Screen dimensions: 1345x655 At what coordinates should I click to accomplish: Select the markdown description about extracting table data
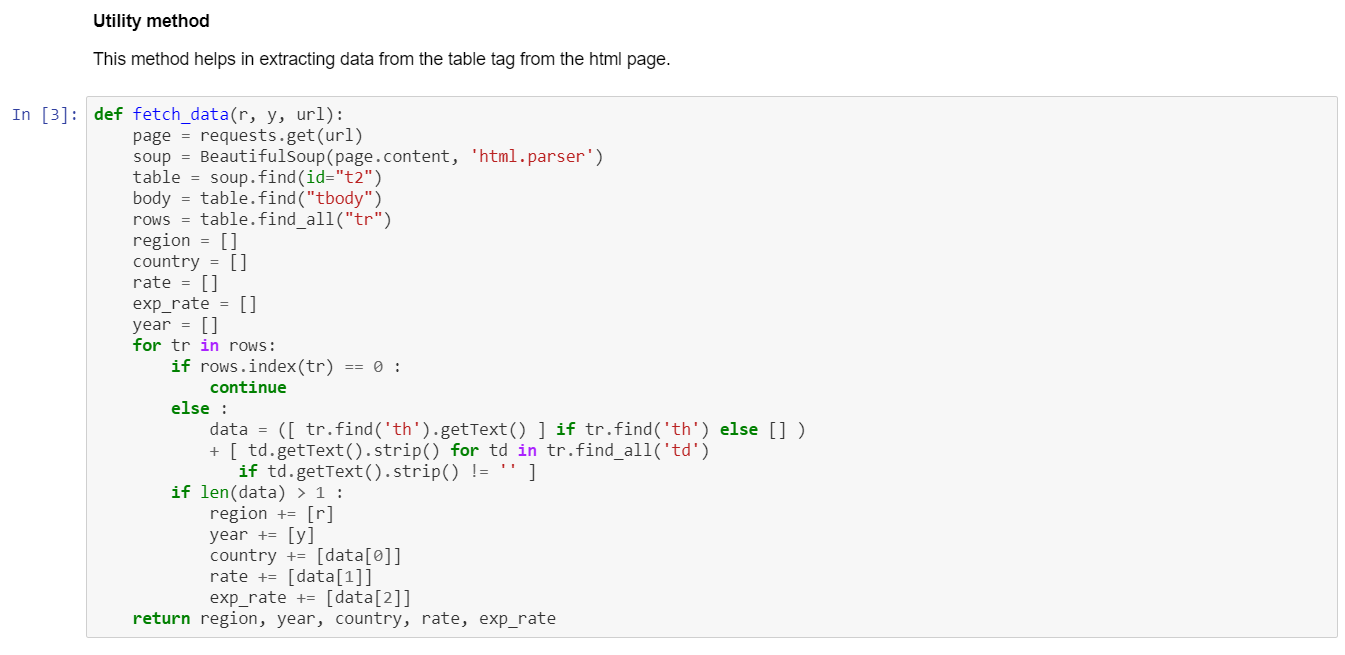point(381,59)
